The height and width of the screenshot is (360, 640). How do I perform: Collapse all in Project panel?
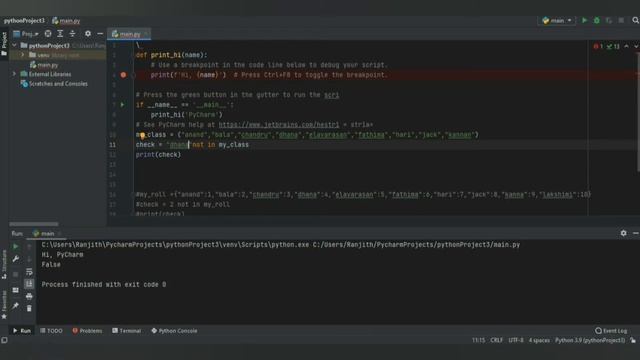click(x=72, y=34)
